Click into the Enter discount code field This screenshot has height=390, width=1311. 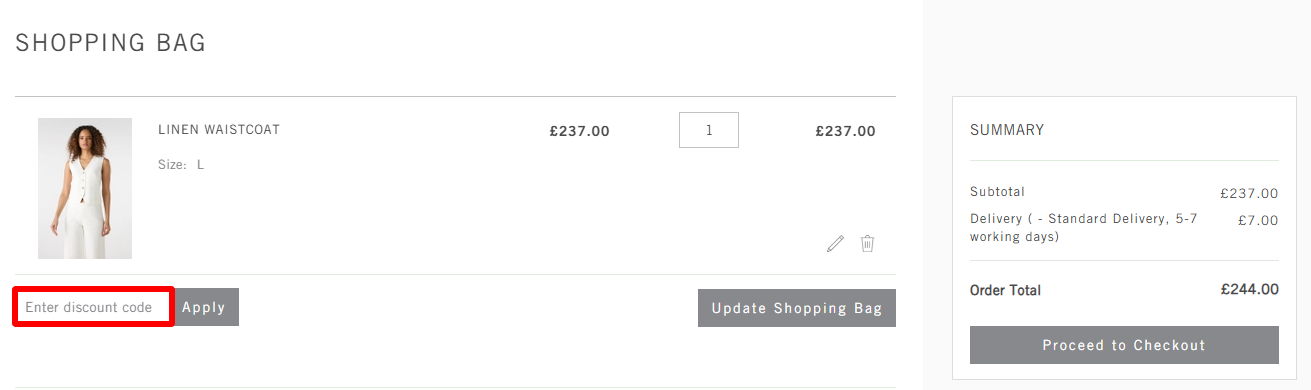click(x=94, y=307)
